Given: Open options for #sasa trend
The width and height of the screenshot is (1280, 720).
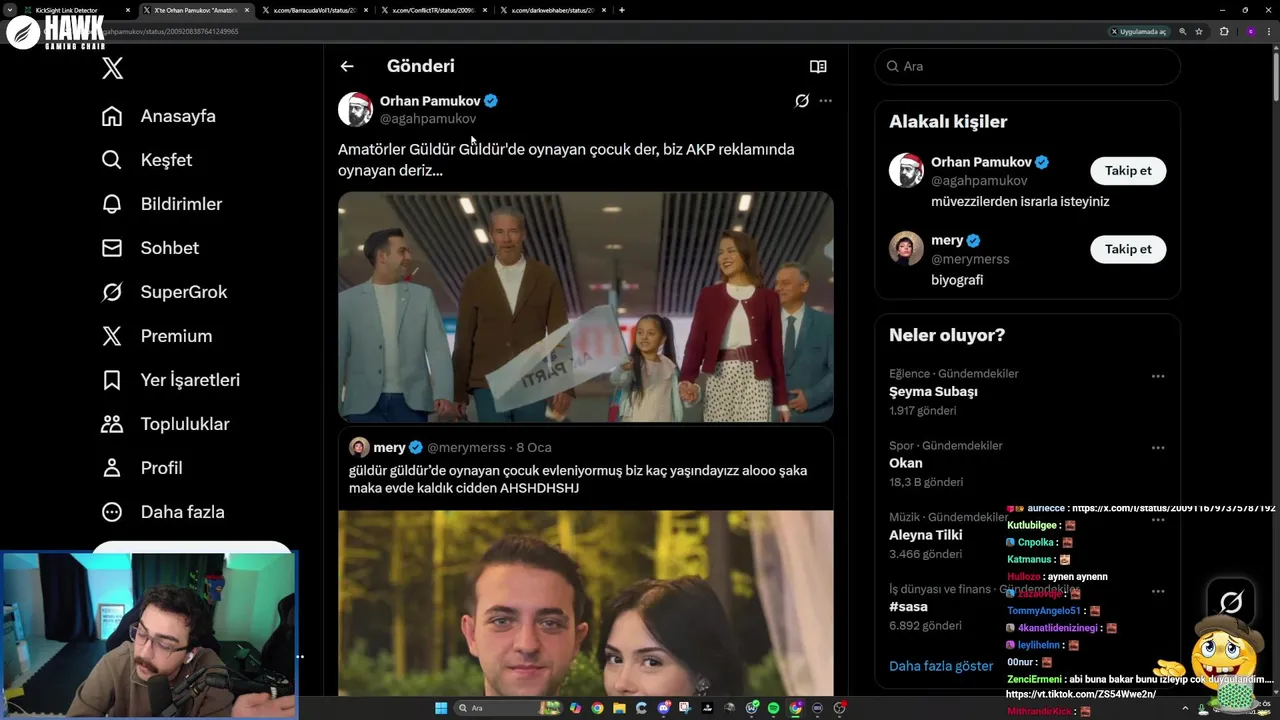Looking at the screenshot, I should 1158,592.
